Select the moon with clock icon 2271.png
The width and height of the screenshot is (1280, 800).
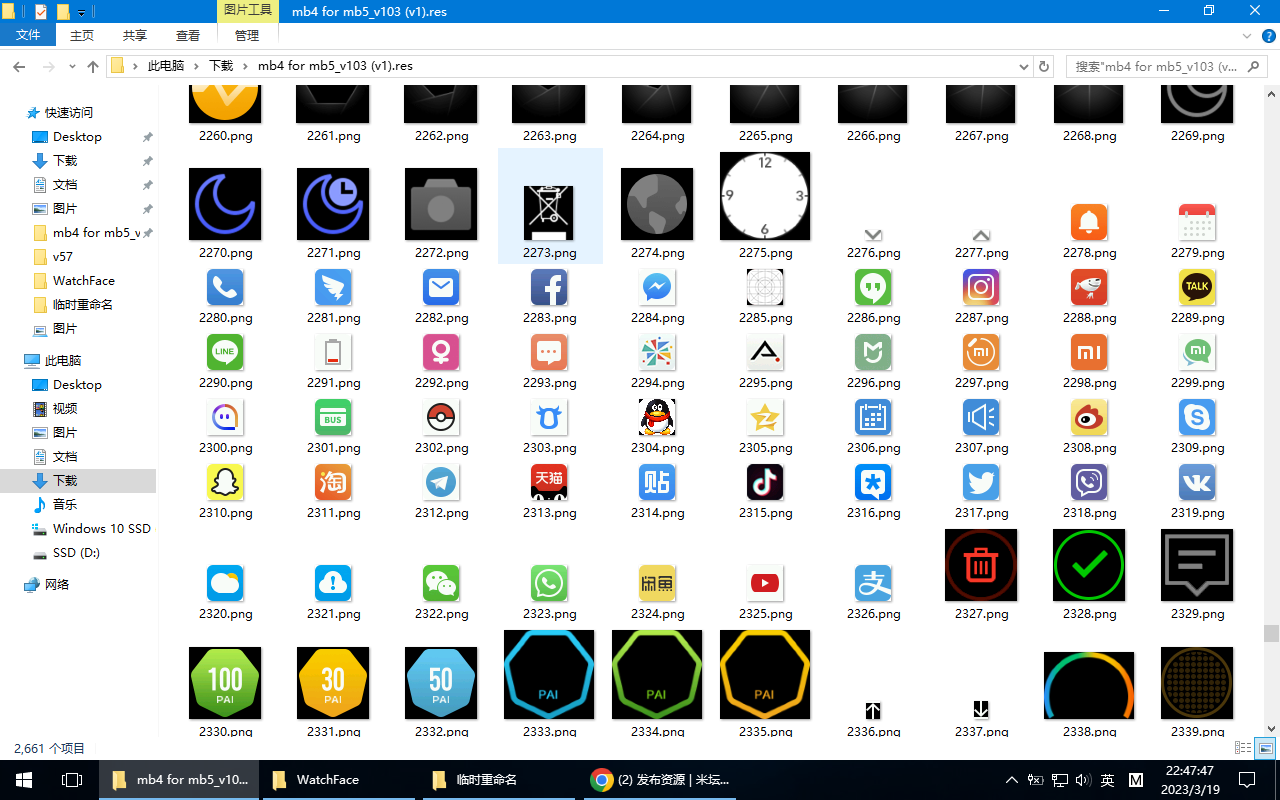tap(333, 204)
